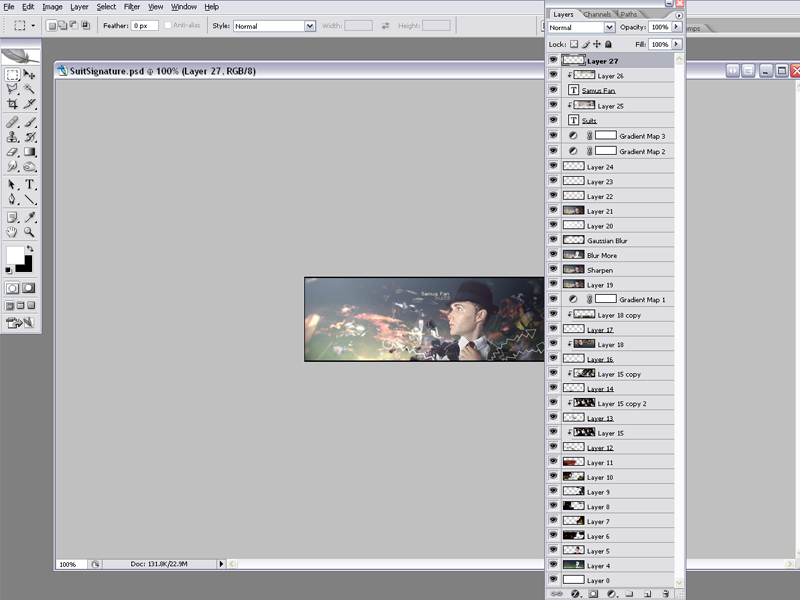This screenshot has height=600, width=800.
Task: Select the Blur More layer
Action: (x=617, y=255)
